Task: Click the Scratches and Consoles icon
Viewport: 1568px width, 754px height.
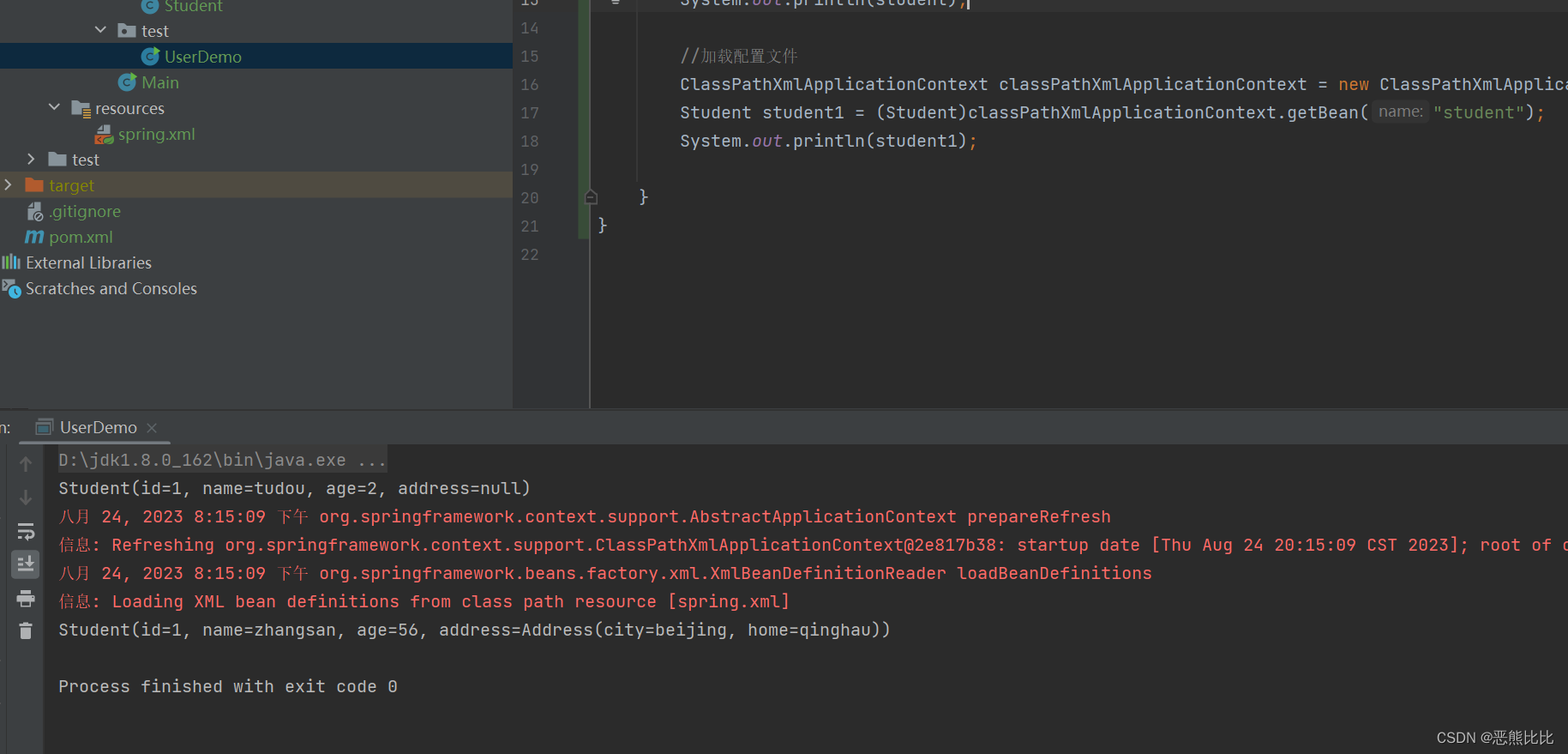Action: click(11, 288)
